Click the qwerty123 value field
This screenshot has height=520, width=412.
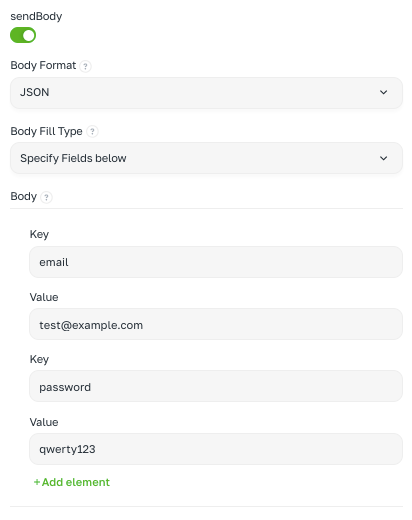(216, 449)
